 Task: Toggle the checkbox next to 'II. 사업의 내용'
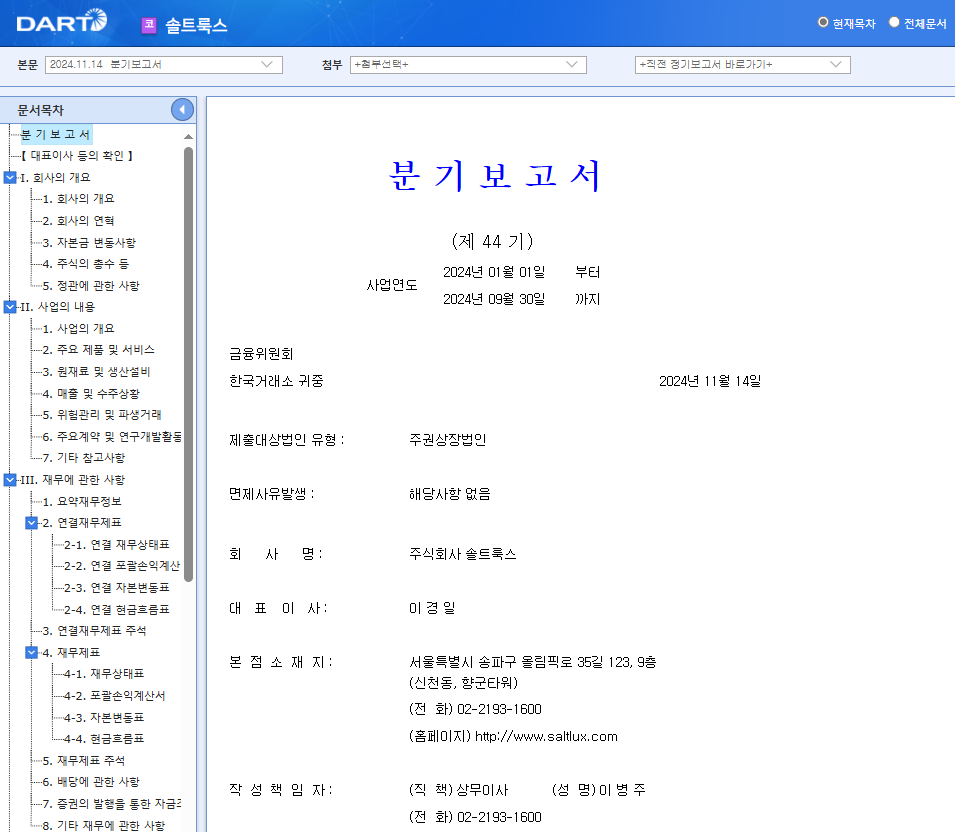10,307
